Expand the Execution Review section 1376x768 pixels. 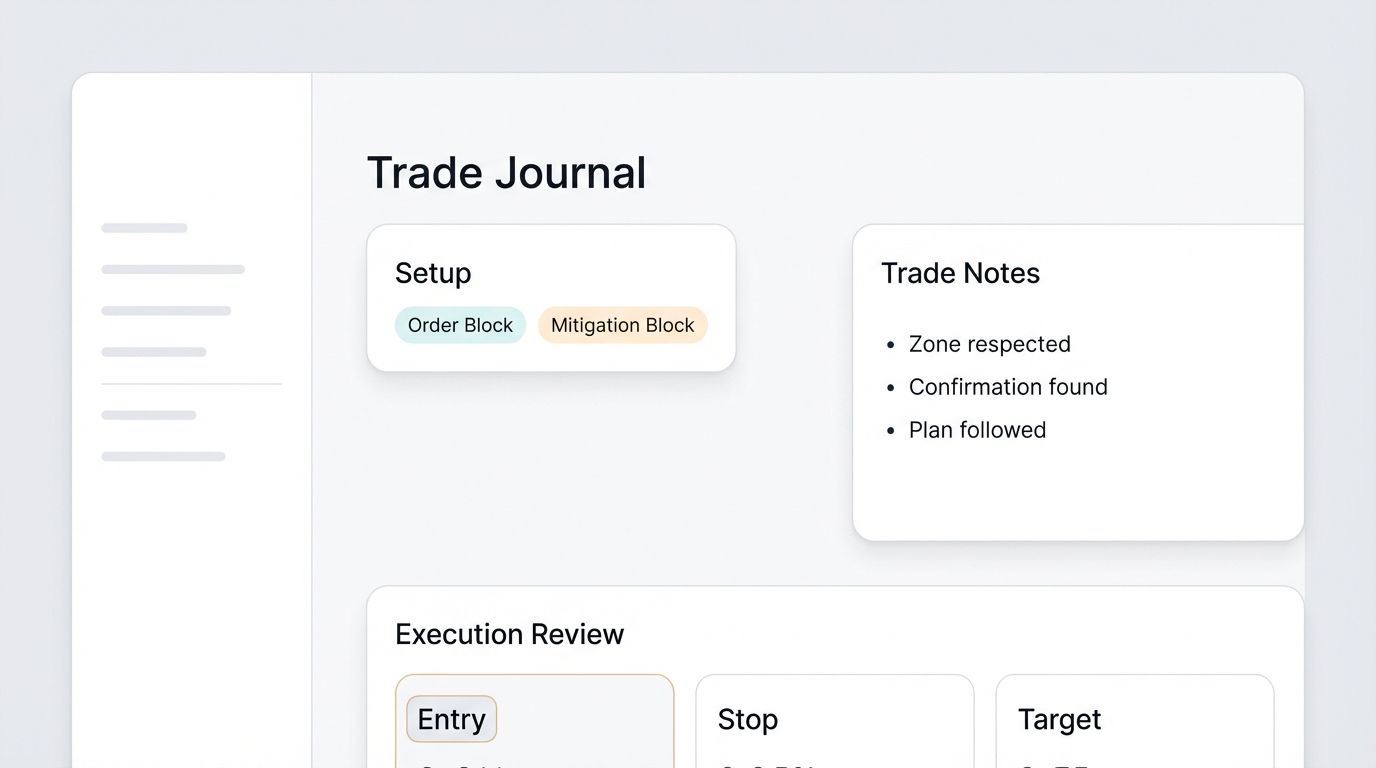coord(510,634)
